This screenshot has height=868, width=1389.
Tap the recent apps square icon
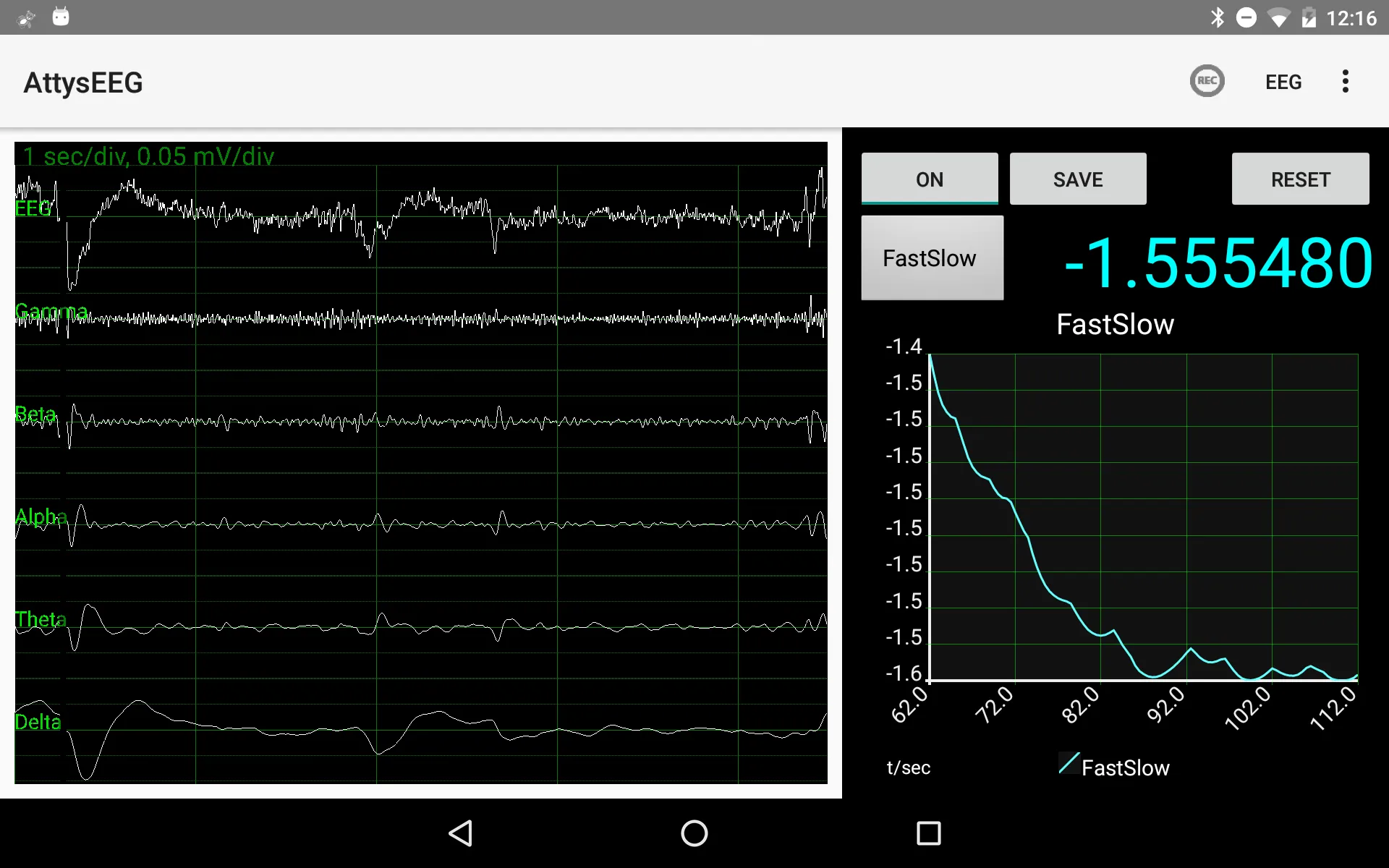tap(928, 833)
